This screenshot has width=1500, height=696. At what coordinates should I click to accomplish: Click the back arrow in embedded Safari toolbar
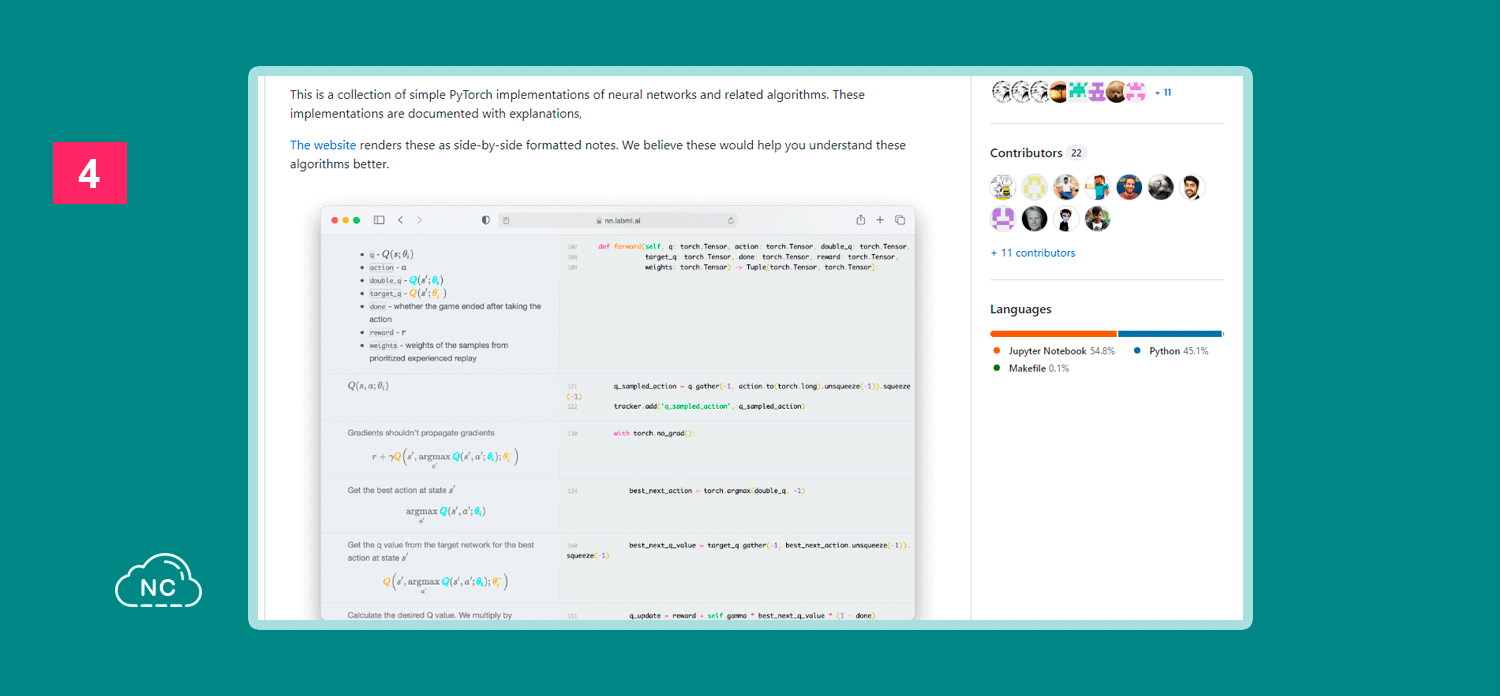pos(401,220)
